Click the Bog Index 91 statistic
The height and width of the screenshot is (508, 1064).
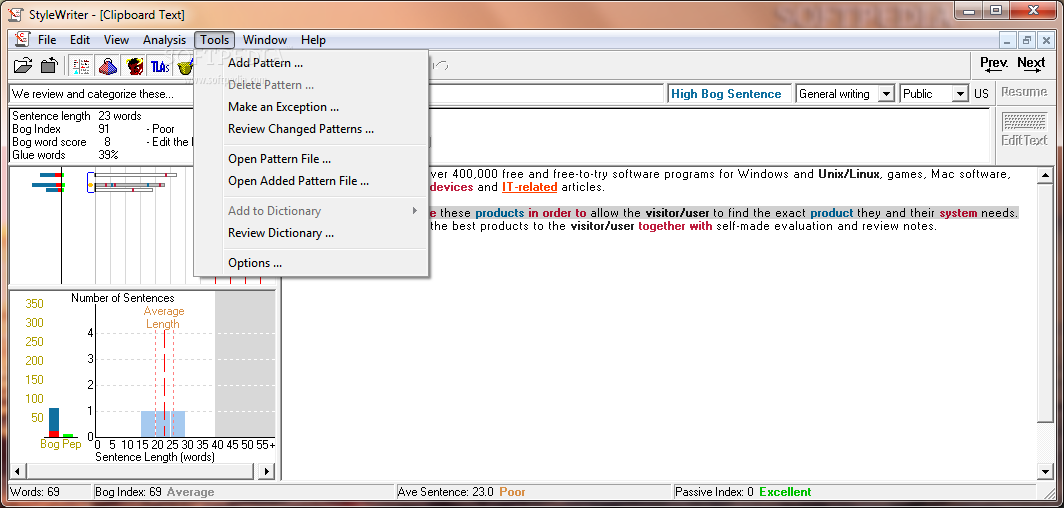(61, 129)
